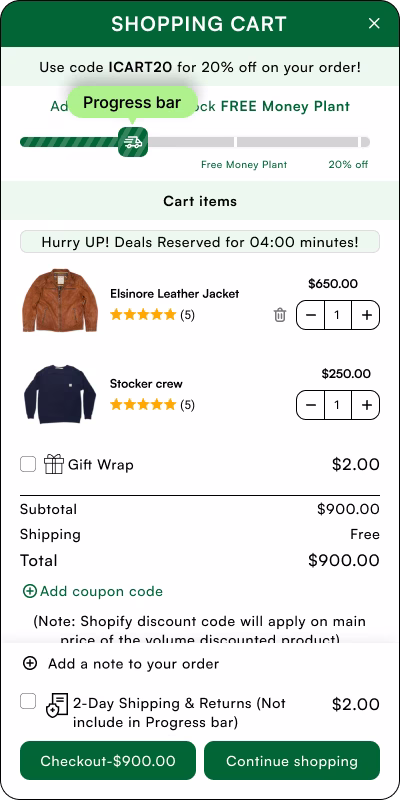Enable the Gift Wrap checkbox

28,464
